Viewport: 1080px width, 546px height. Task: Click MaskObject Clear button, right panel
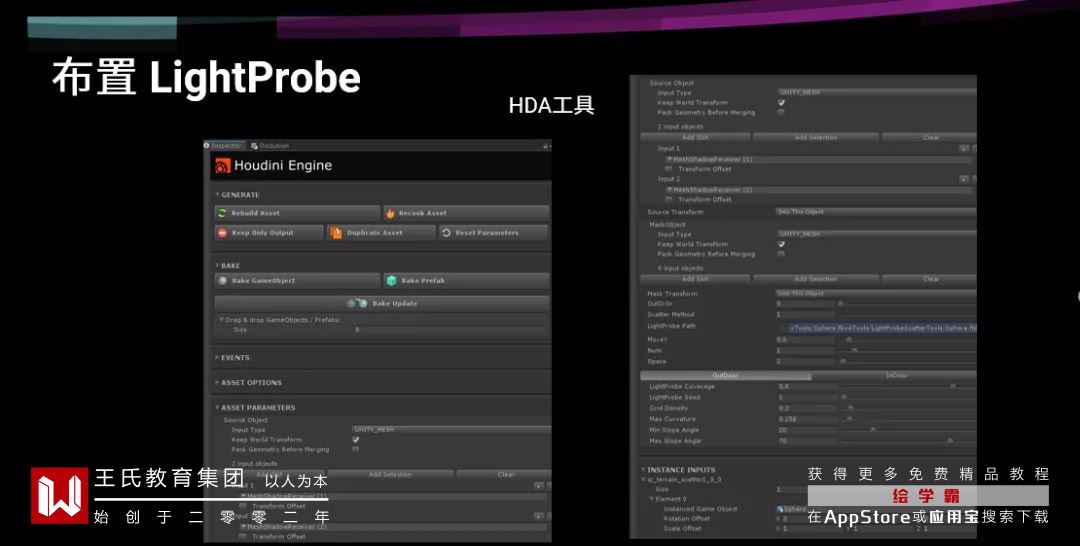(x=929, y=280)
